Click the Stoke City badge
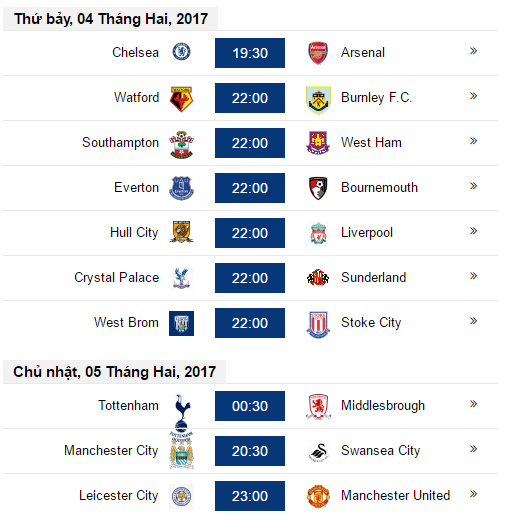This screenshot has width=510, height=530. tap(318, 324)
